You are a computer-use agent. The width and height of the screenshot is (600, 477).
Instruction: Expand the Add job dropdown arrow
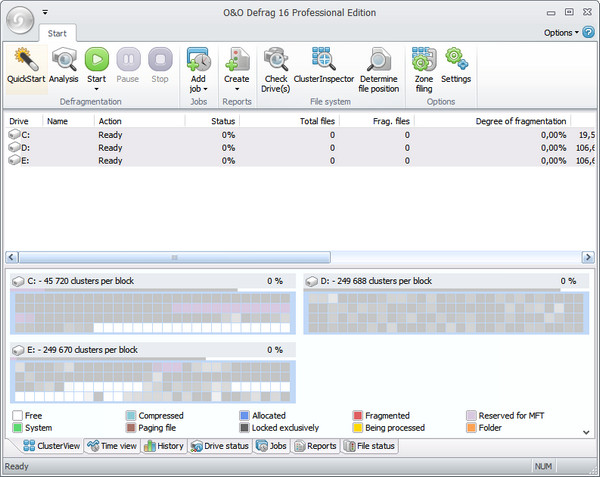pyautogui.click(x=205, y=89)
